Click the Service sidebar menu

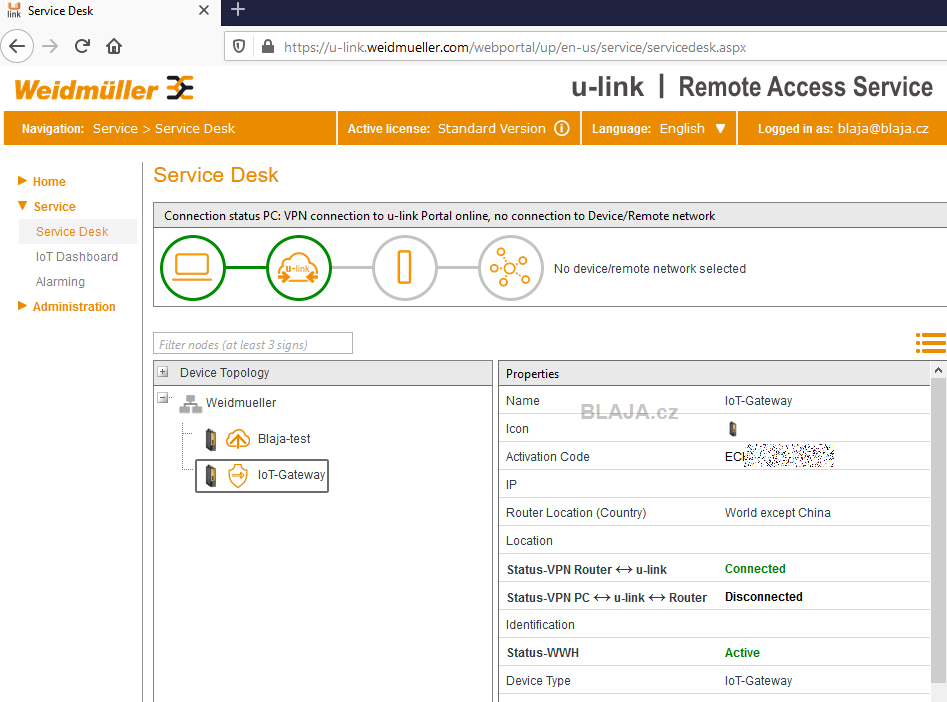point(54,207)
